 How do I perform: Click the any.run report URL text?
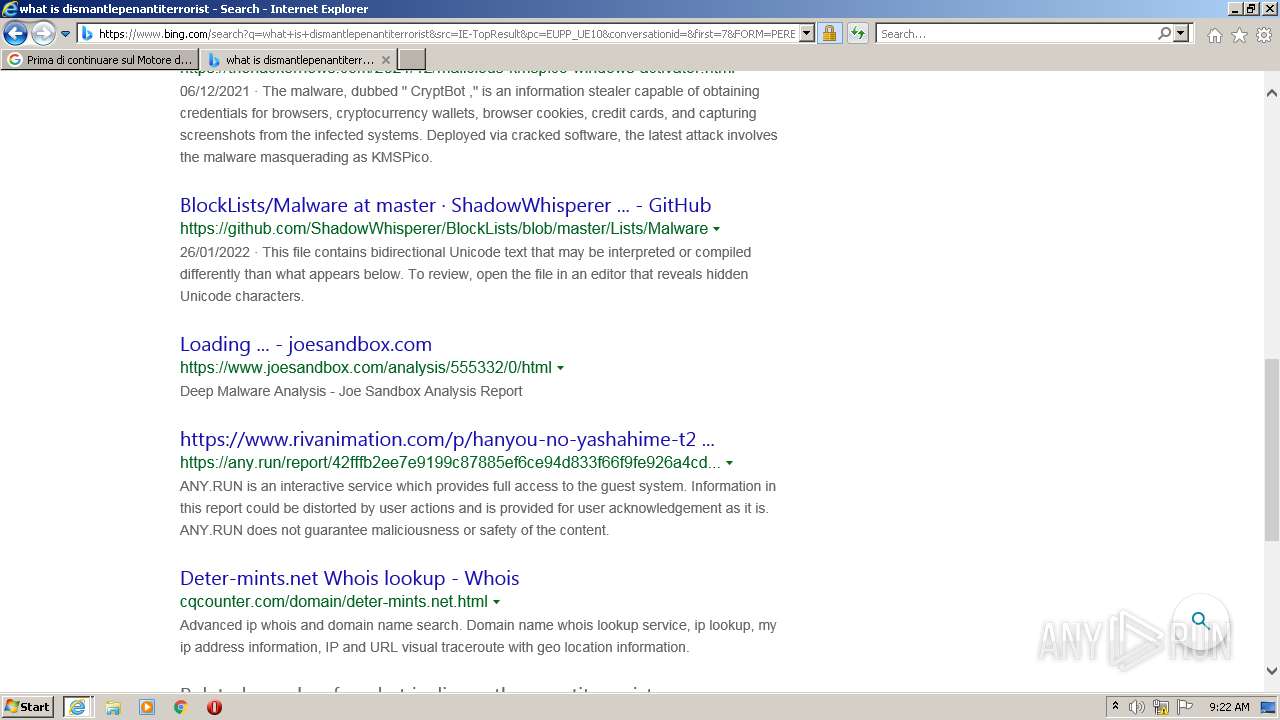450,463
